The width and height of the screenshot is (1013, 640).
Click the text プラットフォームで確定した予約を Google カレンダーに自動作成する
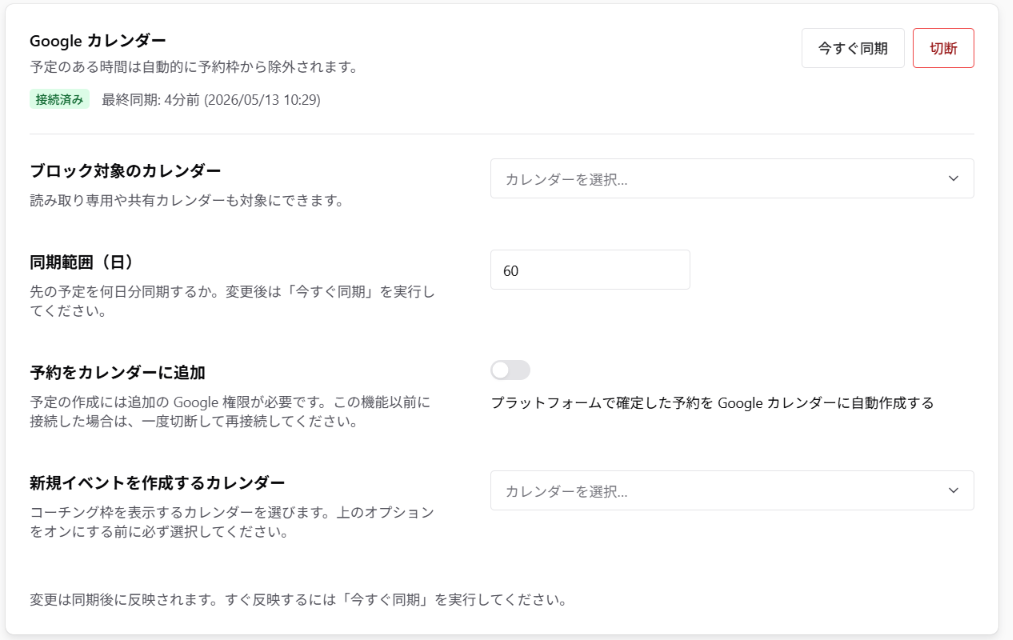pos(712,403)
